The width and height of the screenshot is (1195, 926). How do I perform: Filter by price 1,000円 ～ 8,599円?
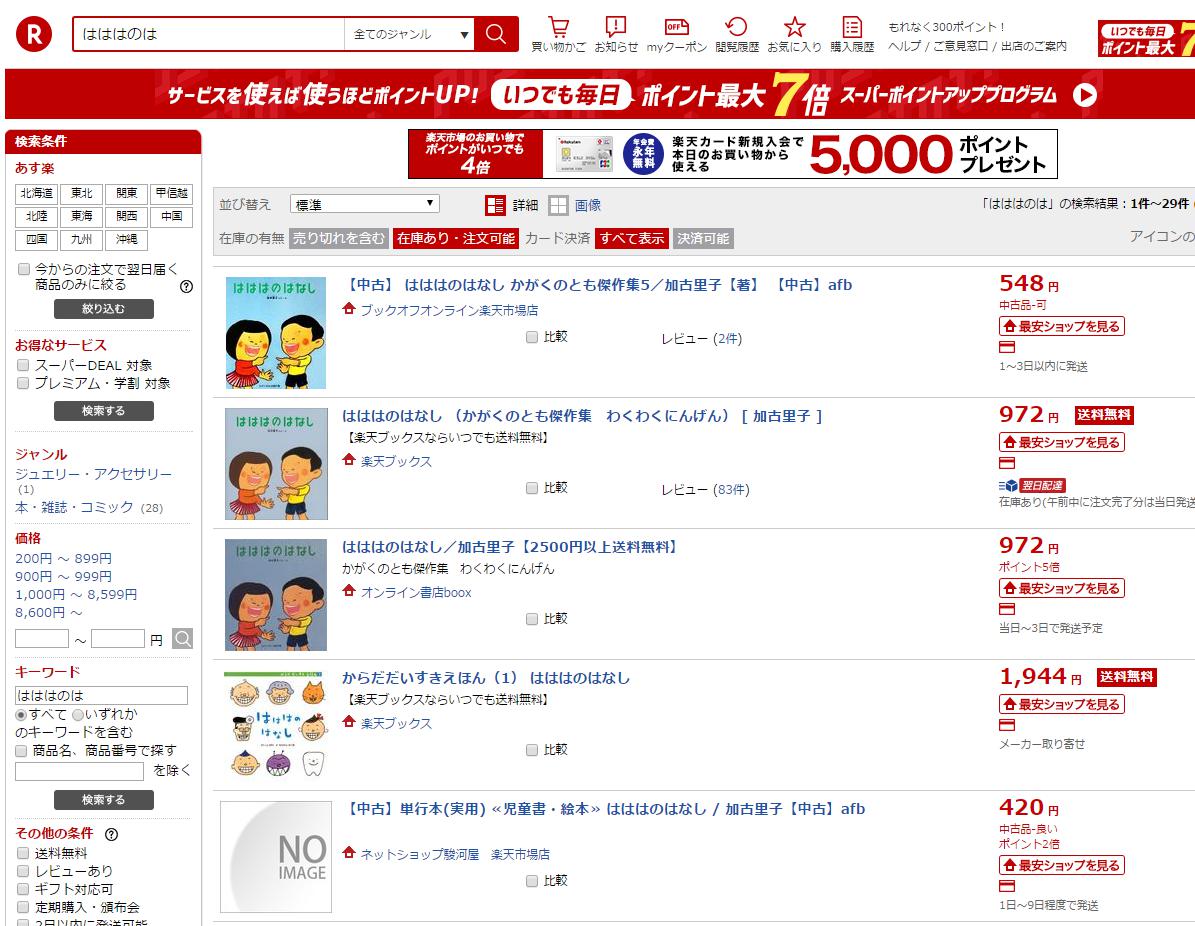point(76,594)
